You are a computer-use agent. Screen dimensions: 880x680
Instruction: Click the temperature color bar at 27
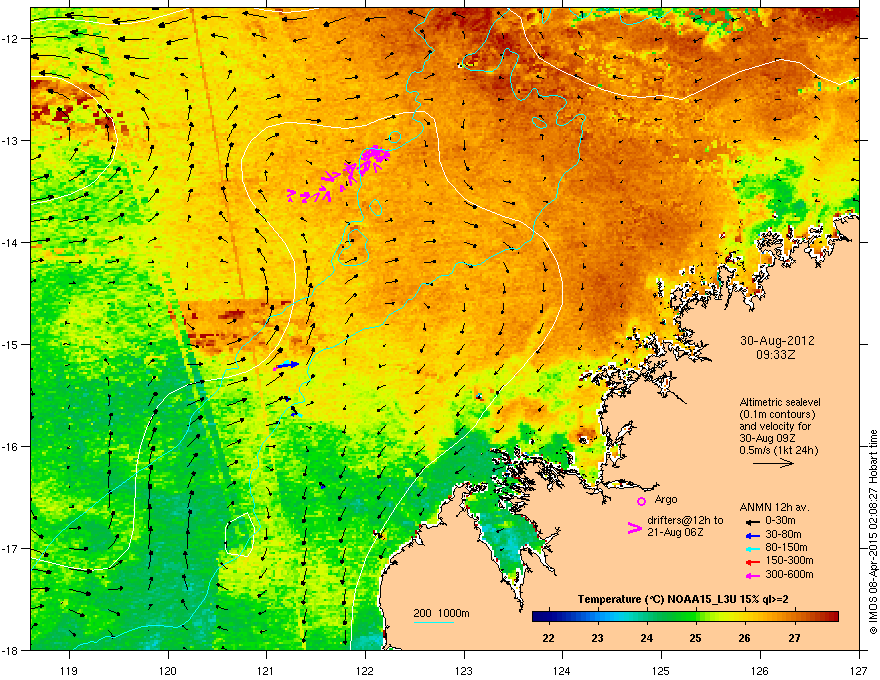[x=794, y=617]
